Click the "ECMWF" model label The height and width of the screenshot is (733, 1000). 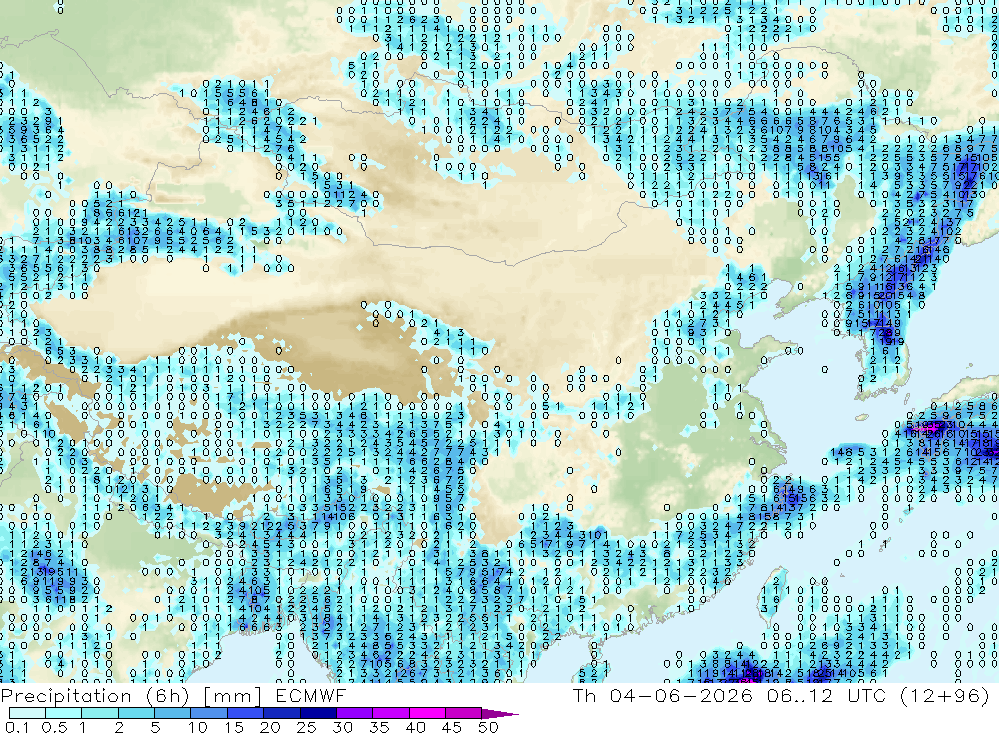pyautogui.click(x=311, y=695)
